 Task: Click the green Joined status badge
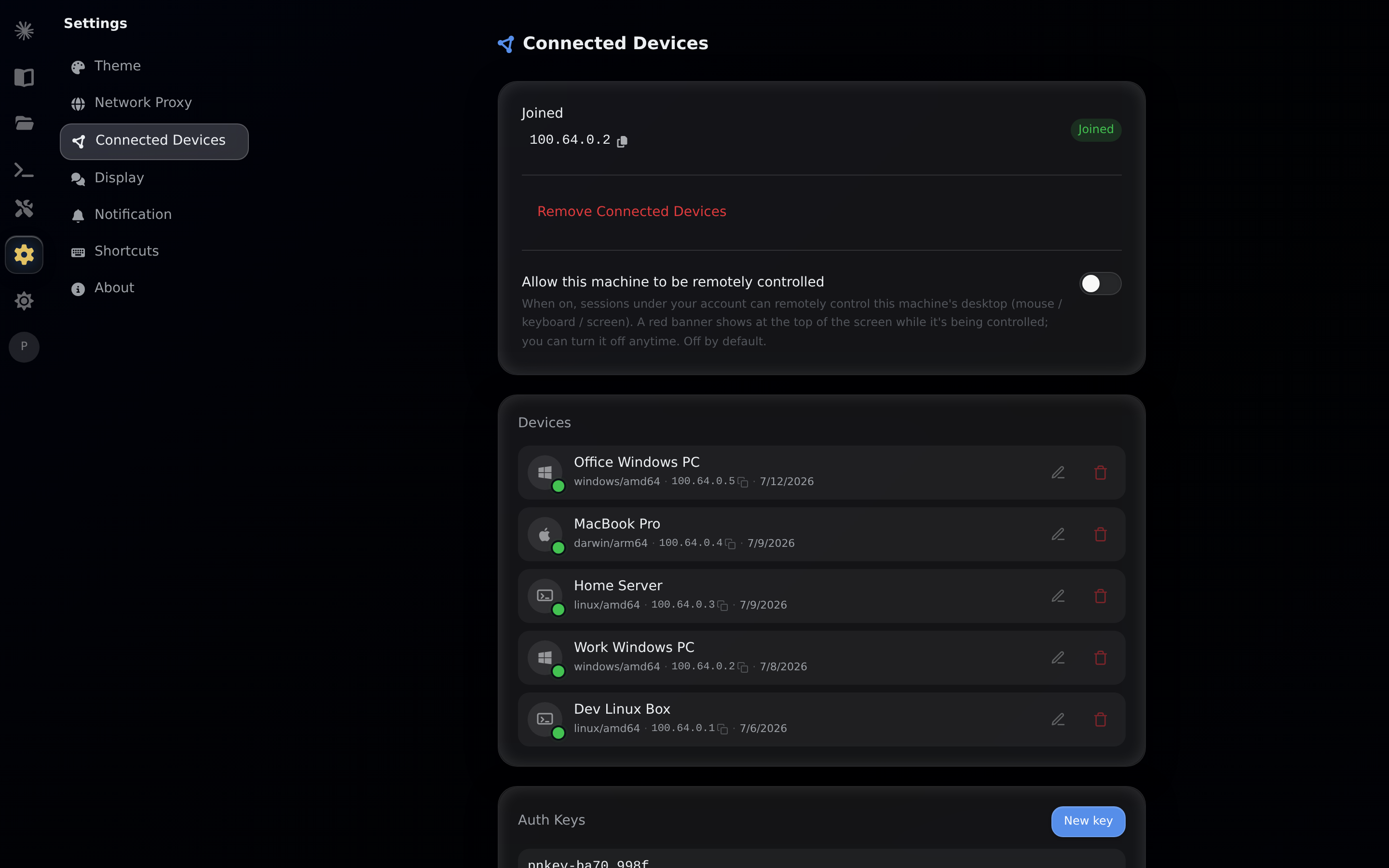coord(1096,130)
